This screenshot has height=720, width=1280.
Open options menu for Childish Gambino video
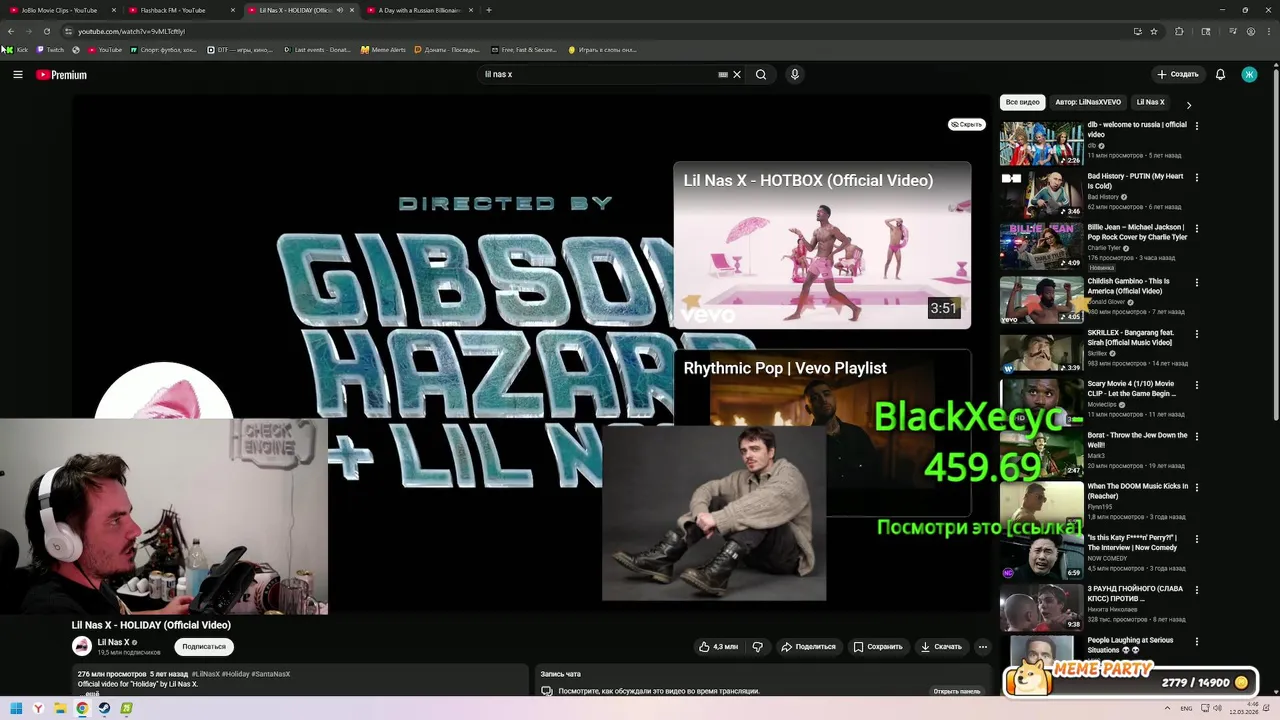(x=1196, y=283)
